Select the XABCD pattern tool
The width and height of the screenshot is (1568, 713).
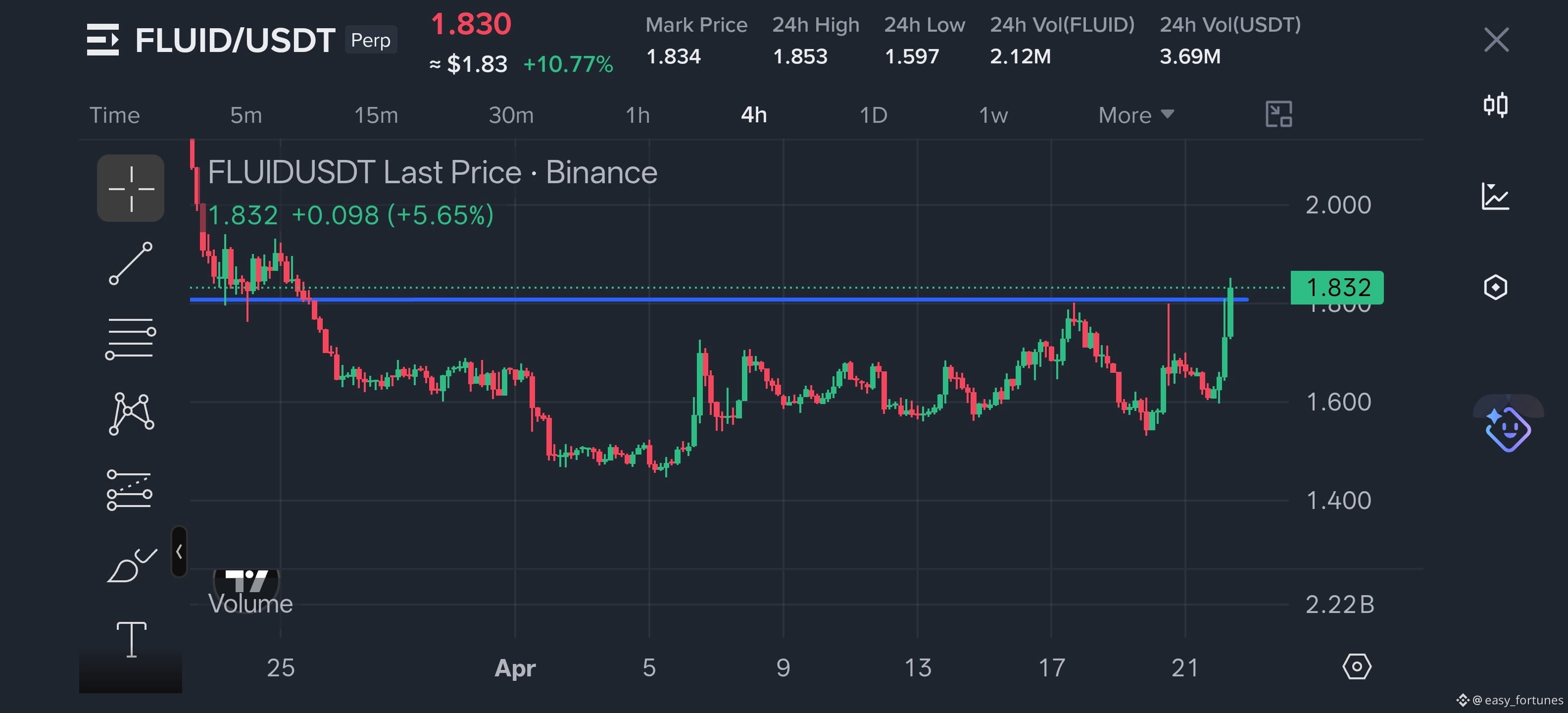click(x=131, y=414)
